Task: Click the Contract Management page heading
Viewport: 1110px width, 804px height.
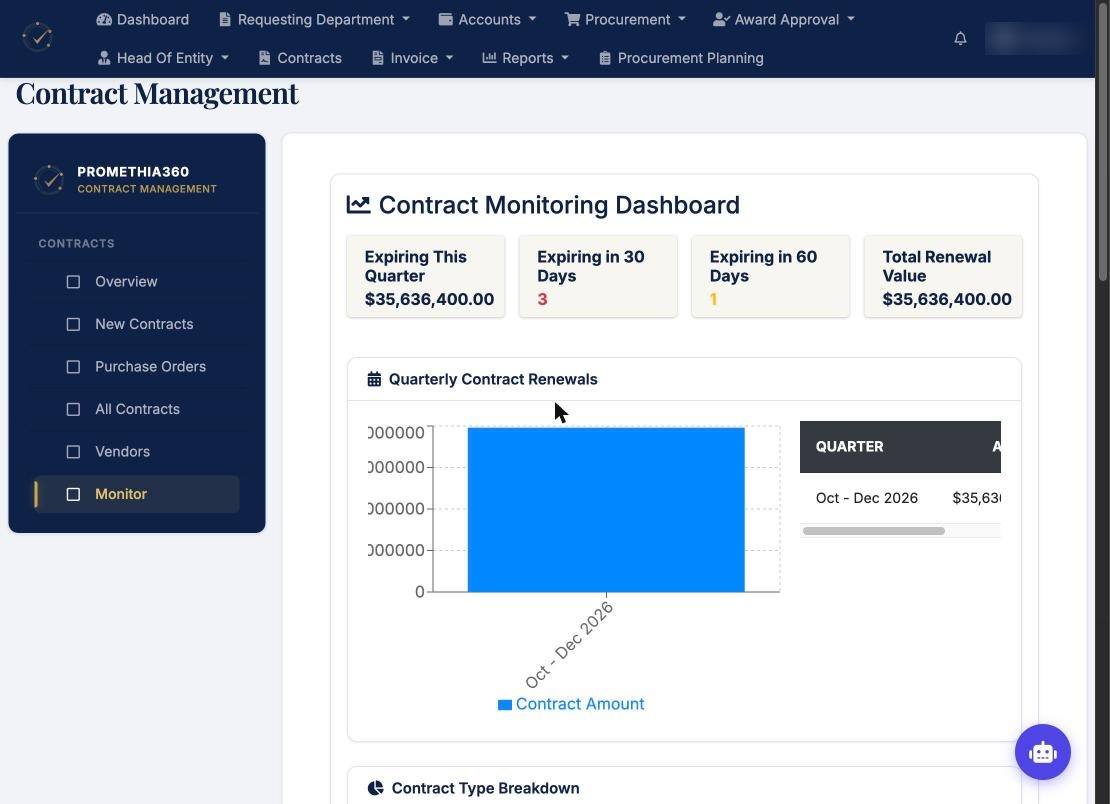Action: [x=157, y=94]
